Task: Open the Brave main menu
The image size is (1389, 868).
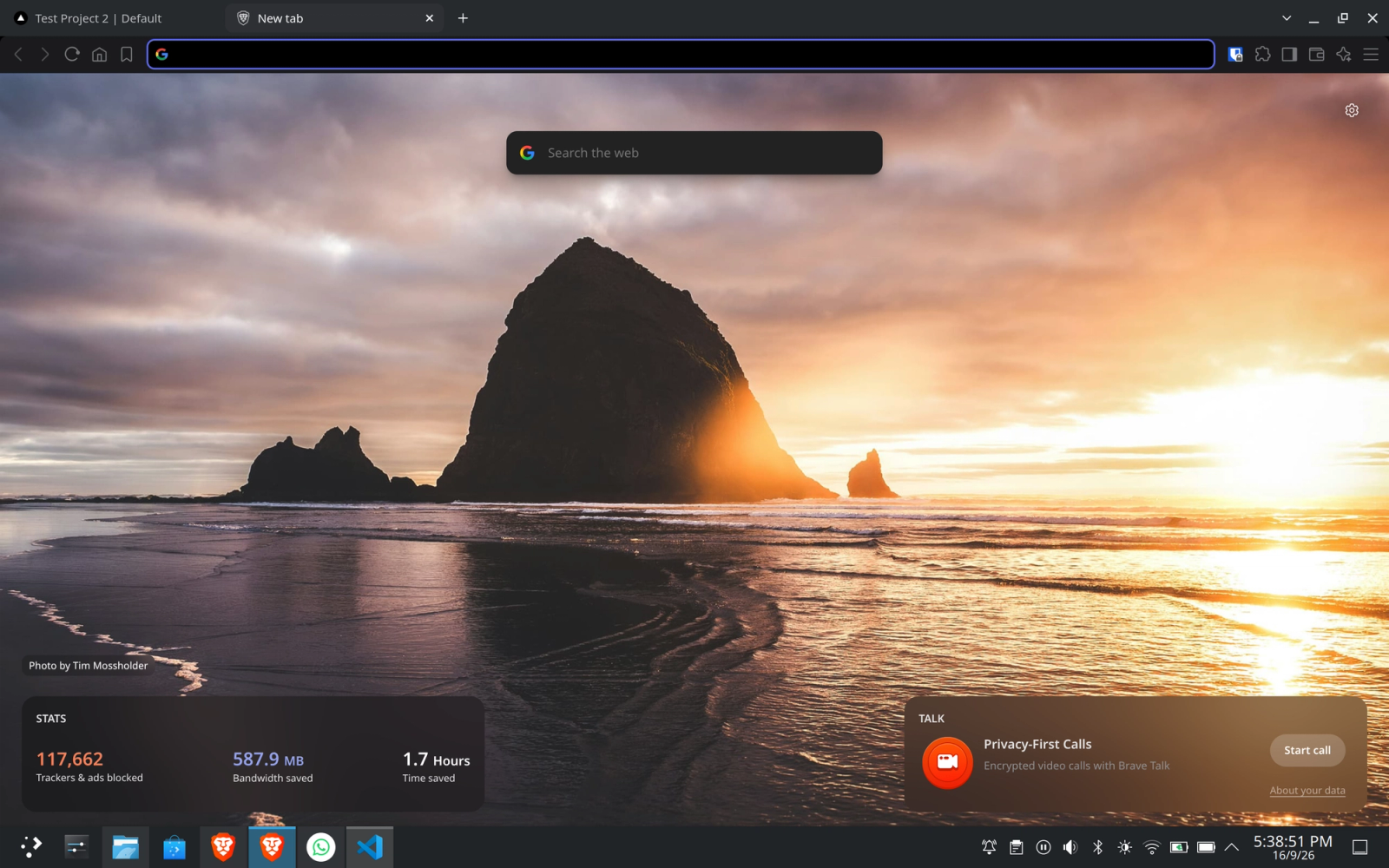Action: tap(1371, 54)
